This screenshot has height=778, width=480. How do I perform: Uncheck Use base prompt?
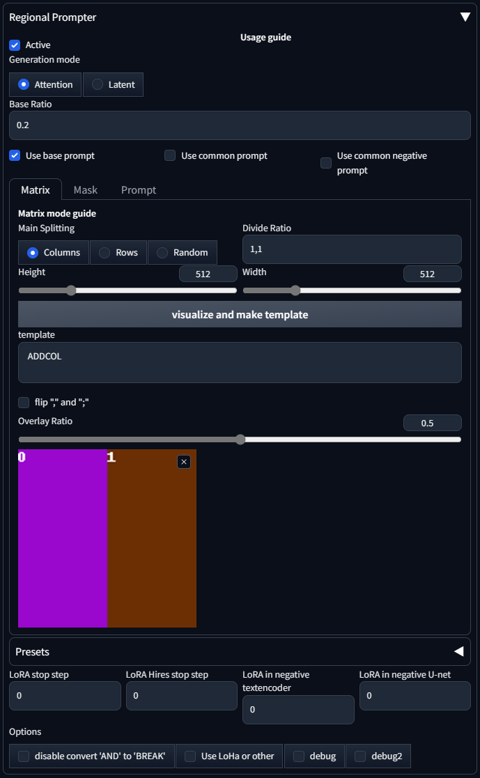coord(15,155)
